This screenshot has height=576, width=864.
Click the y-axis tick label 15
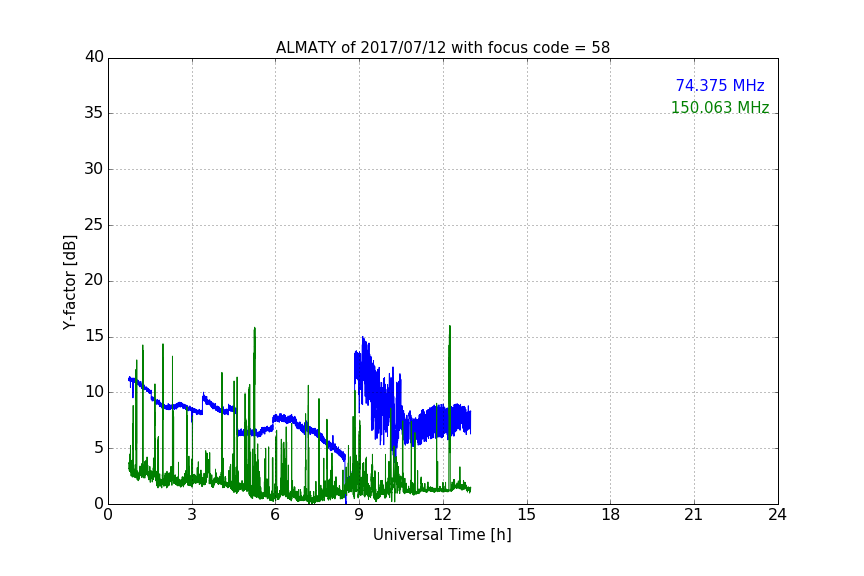(x=94, y=336)
